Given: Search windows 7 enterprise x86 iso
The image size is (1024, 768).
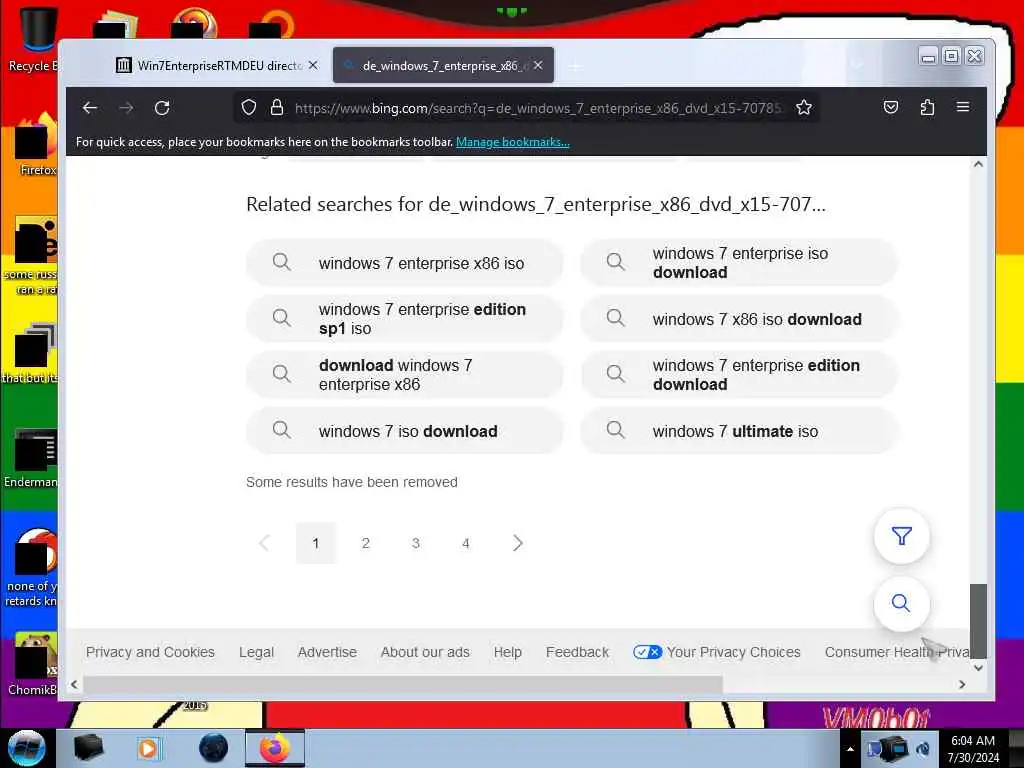Looking at the screenshot, I should pyautogui.click(x=404, y=263).
